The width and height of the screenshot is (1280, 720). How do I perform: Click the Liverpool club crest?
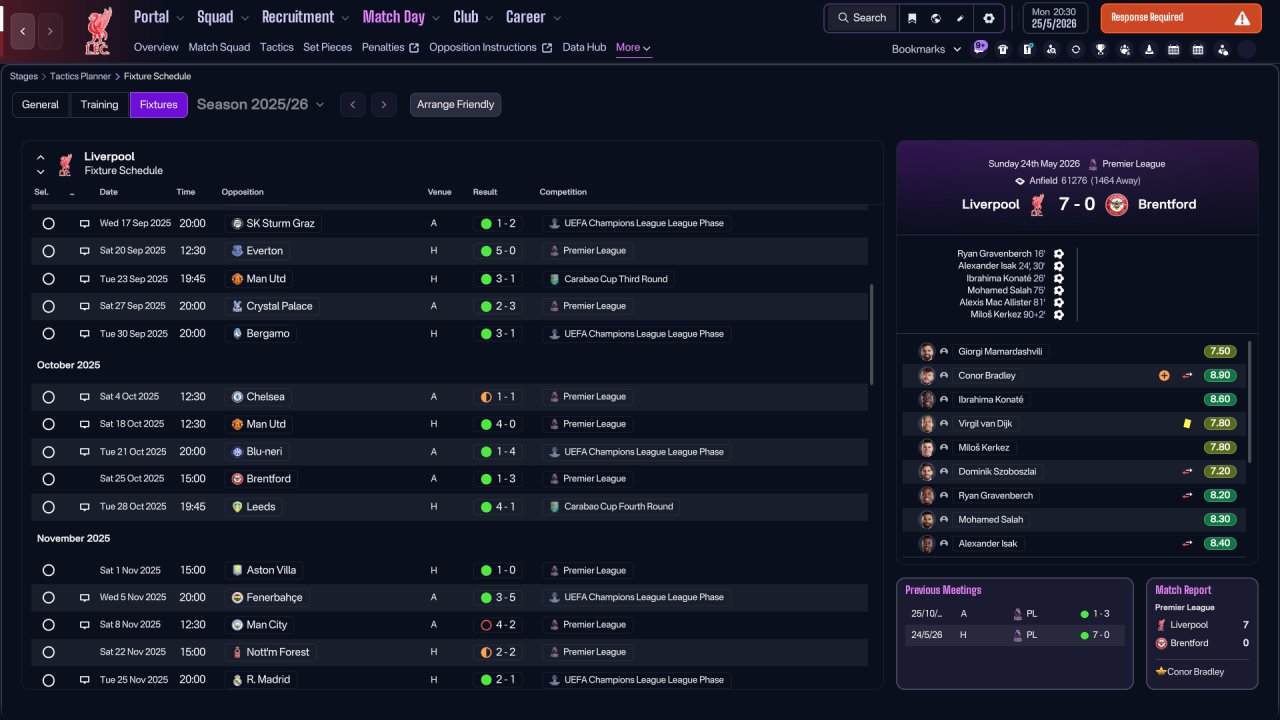(x=98, y=31)
